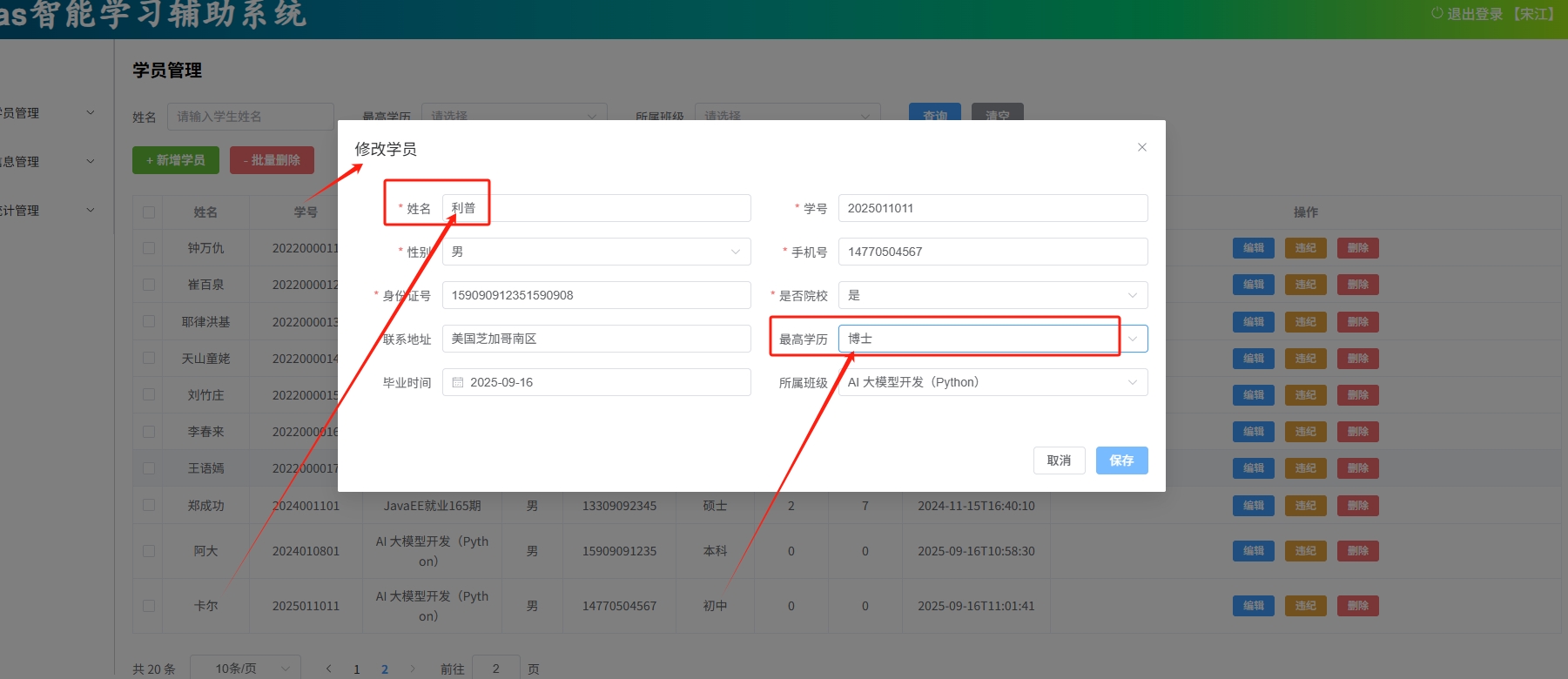Image resolution: width=1568 pixels, height=679 pixels.
Task: Go to page 1 in pagination
Action: (x=357, y=669)
